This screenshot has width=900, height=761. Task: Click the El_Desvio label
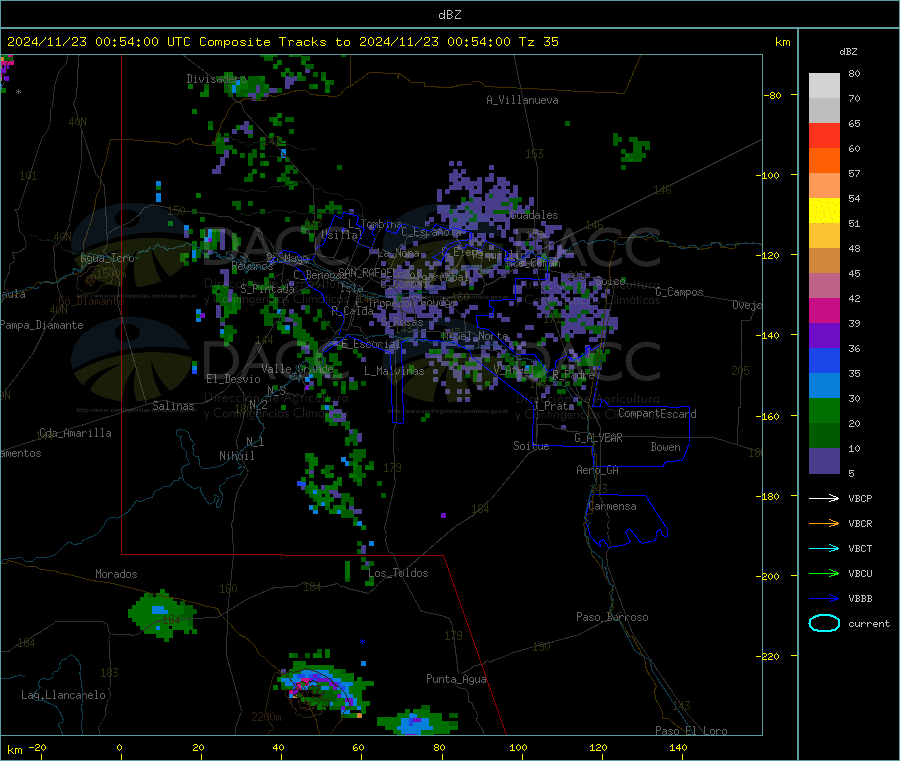pos(233,379)
